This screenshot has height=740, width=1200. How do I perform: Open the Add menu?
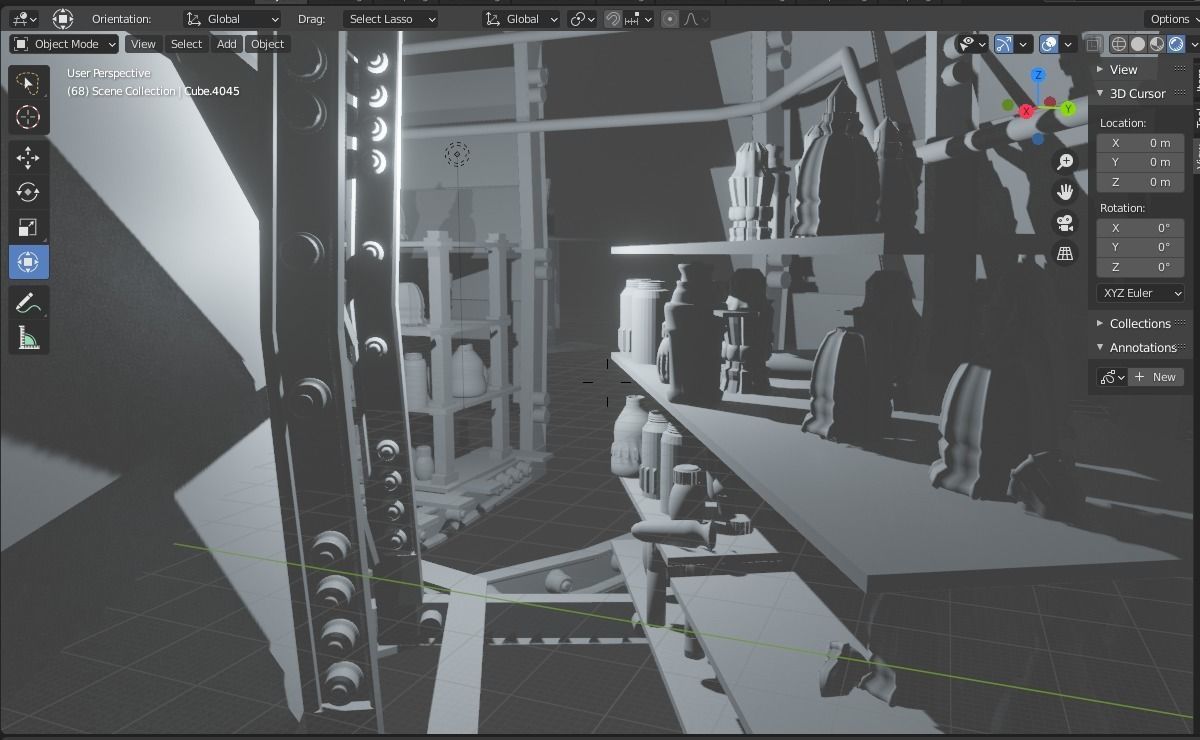pos(227,44)
